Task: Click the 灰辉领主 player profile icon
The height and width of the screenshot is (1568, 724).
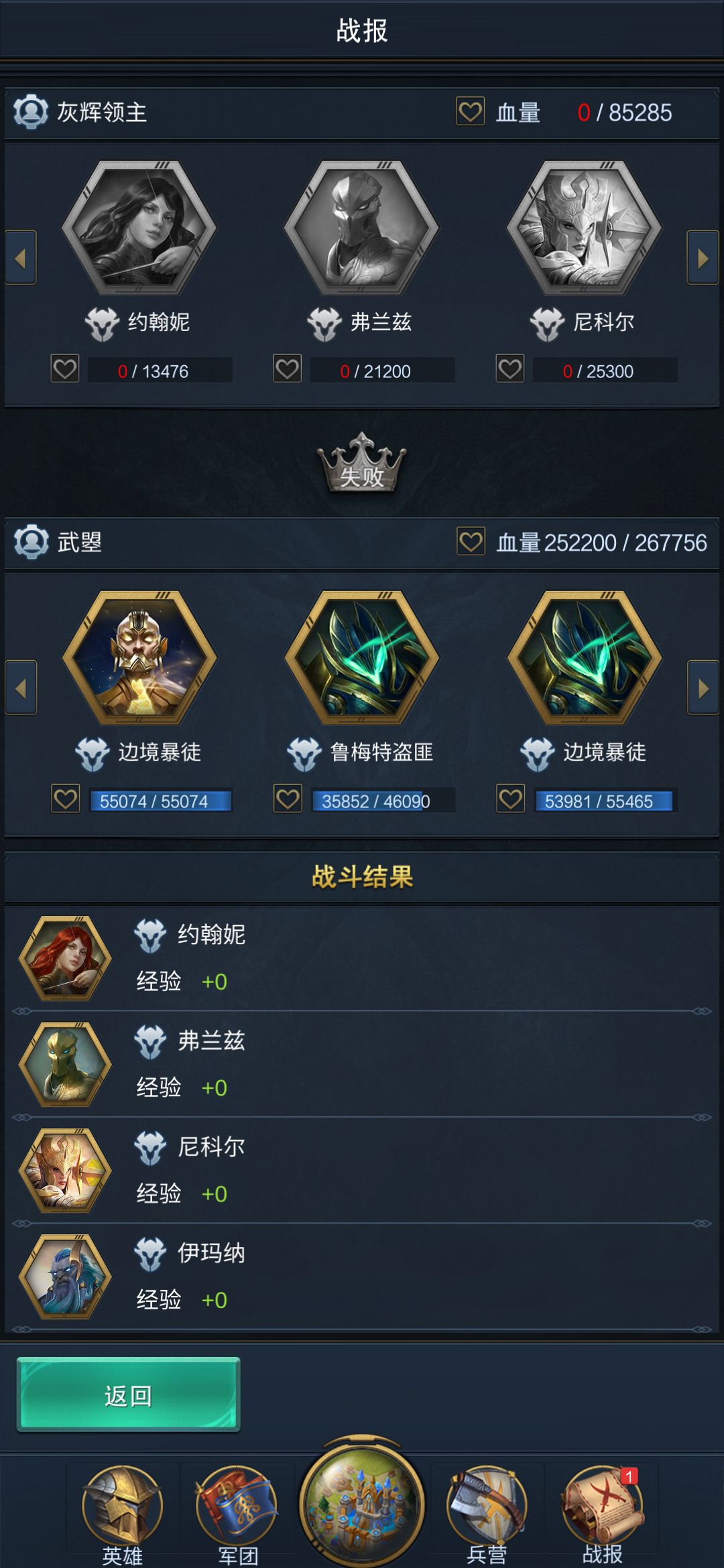Action: (x=31, y=112)
